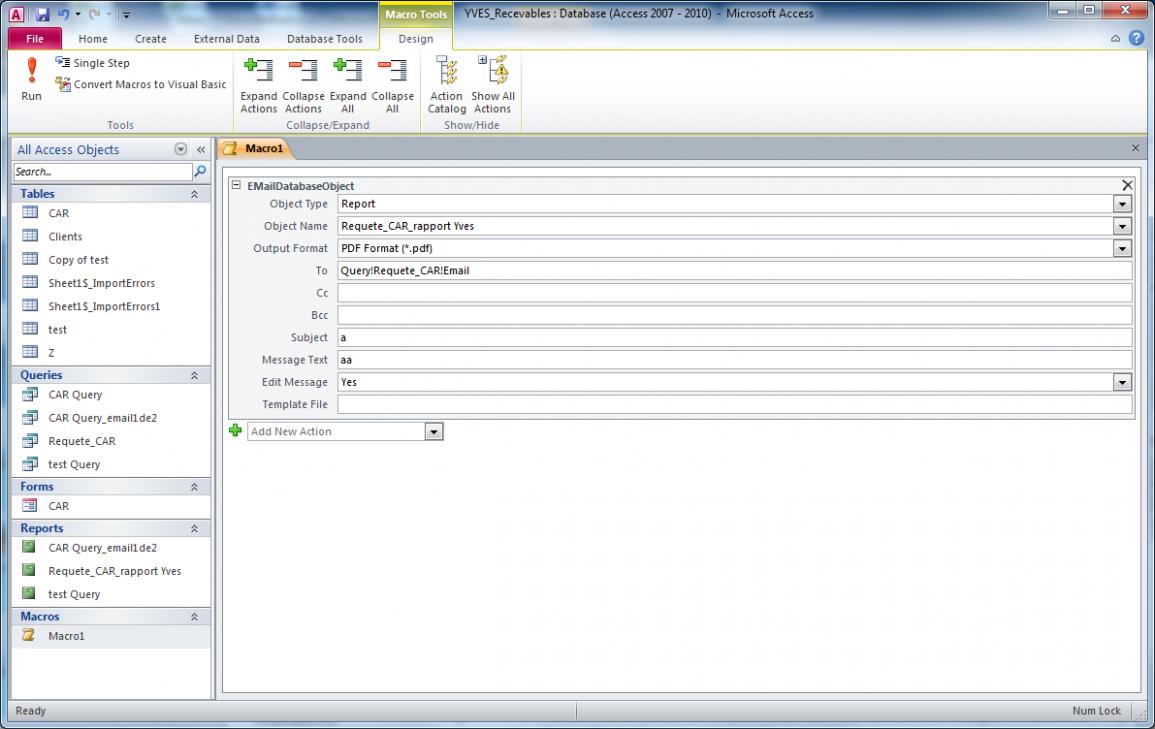Image resolution: width=1155 pixels, height=729 pixels.
Task: Close the Macro1 document window
Action: [1135, 148]
